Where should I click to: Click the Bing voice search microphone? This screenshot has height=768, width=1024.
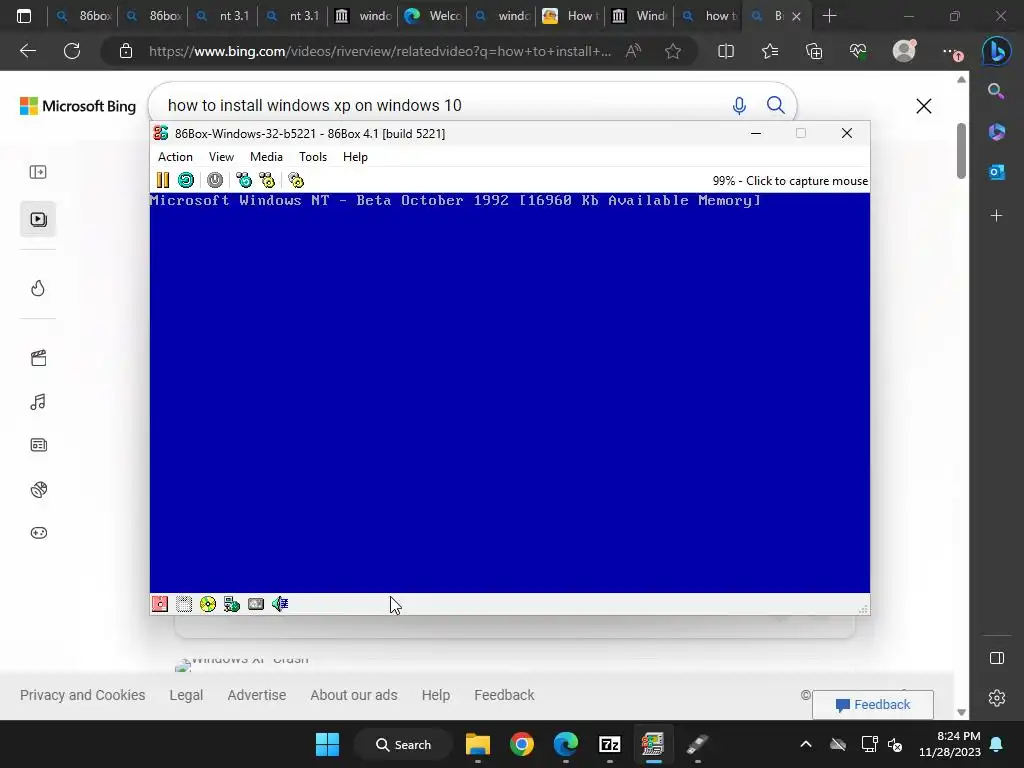[739, 105]
